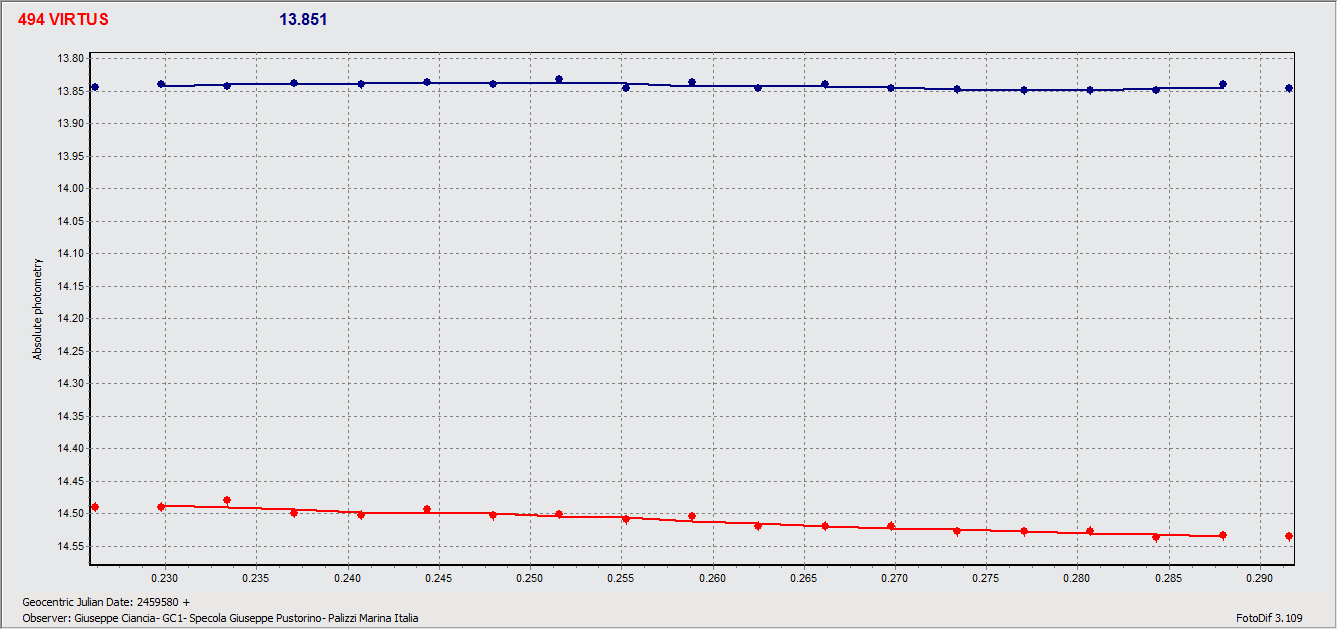Click the red data point at the plot's left edge
This screenshot has height=630, width=1338.
coord(95,507)
